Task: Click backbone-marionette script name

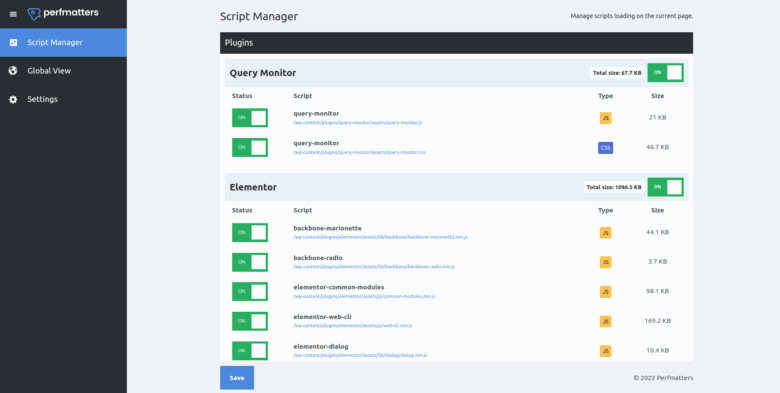Action: click(327, 228)
